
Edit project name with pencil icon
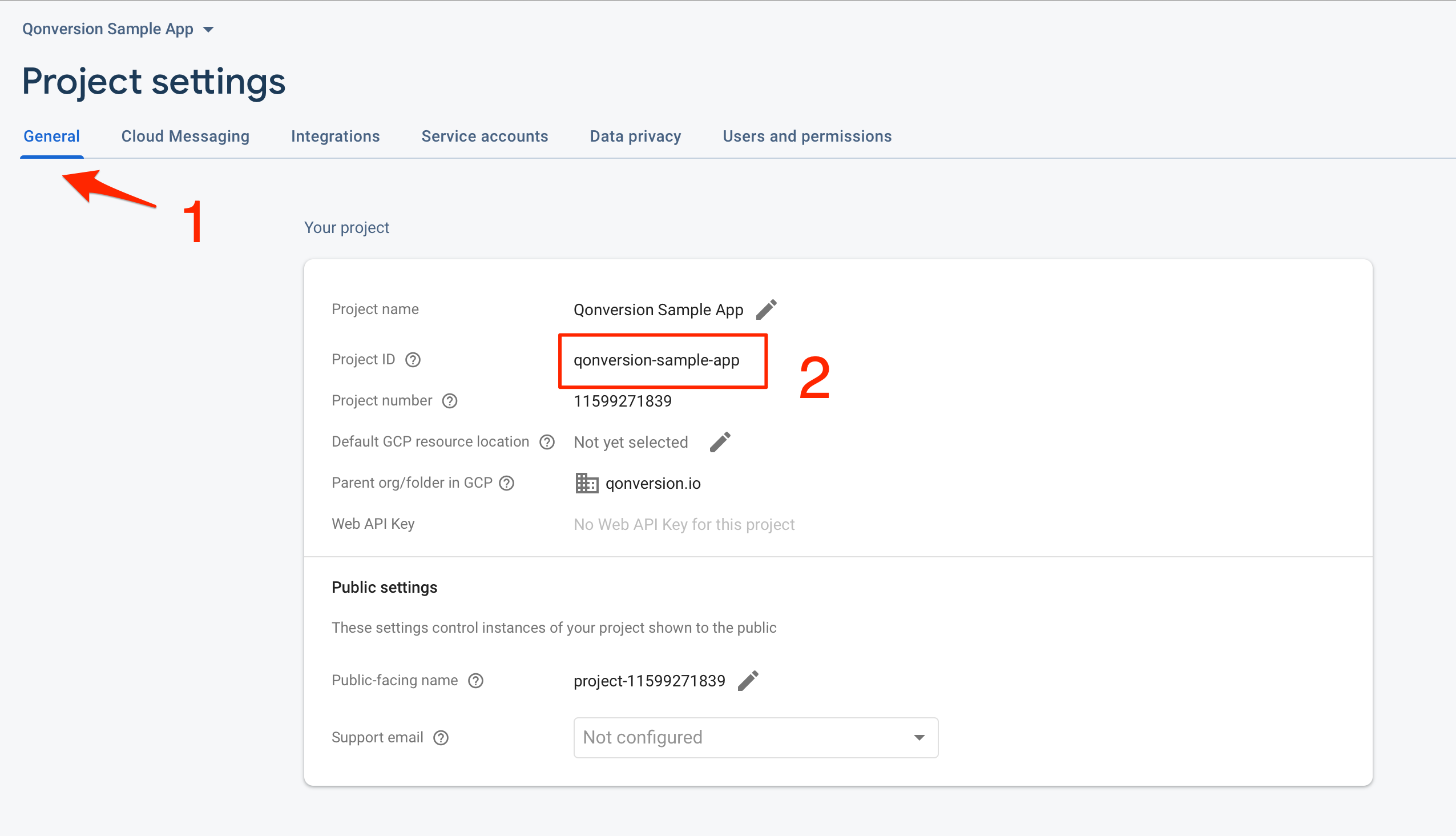[x=766, y=310]
